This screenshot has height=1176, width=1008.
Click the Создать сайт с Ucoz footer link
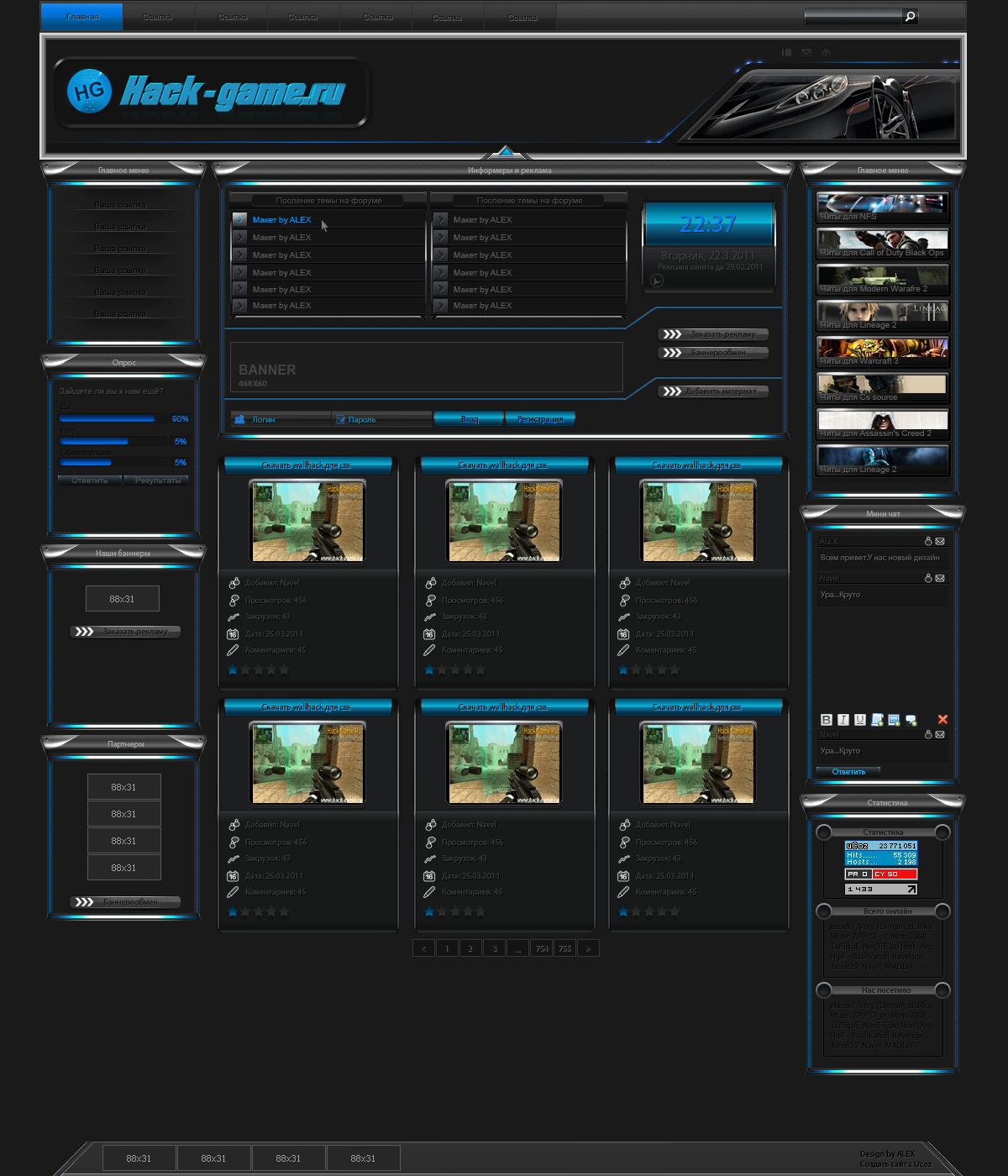click(x=895, y=1163)
